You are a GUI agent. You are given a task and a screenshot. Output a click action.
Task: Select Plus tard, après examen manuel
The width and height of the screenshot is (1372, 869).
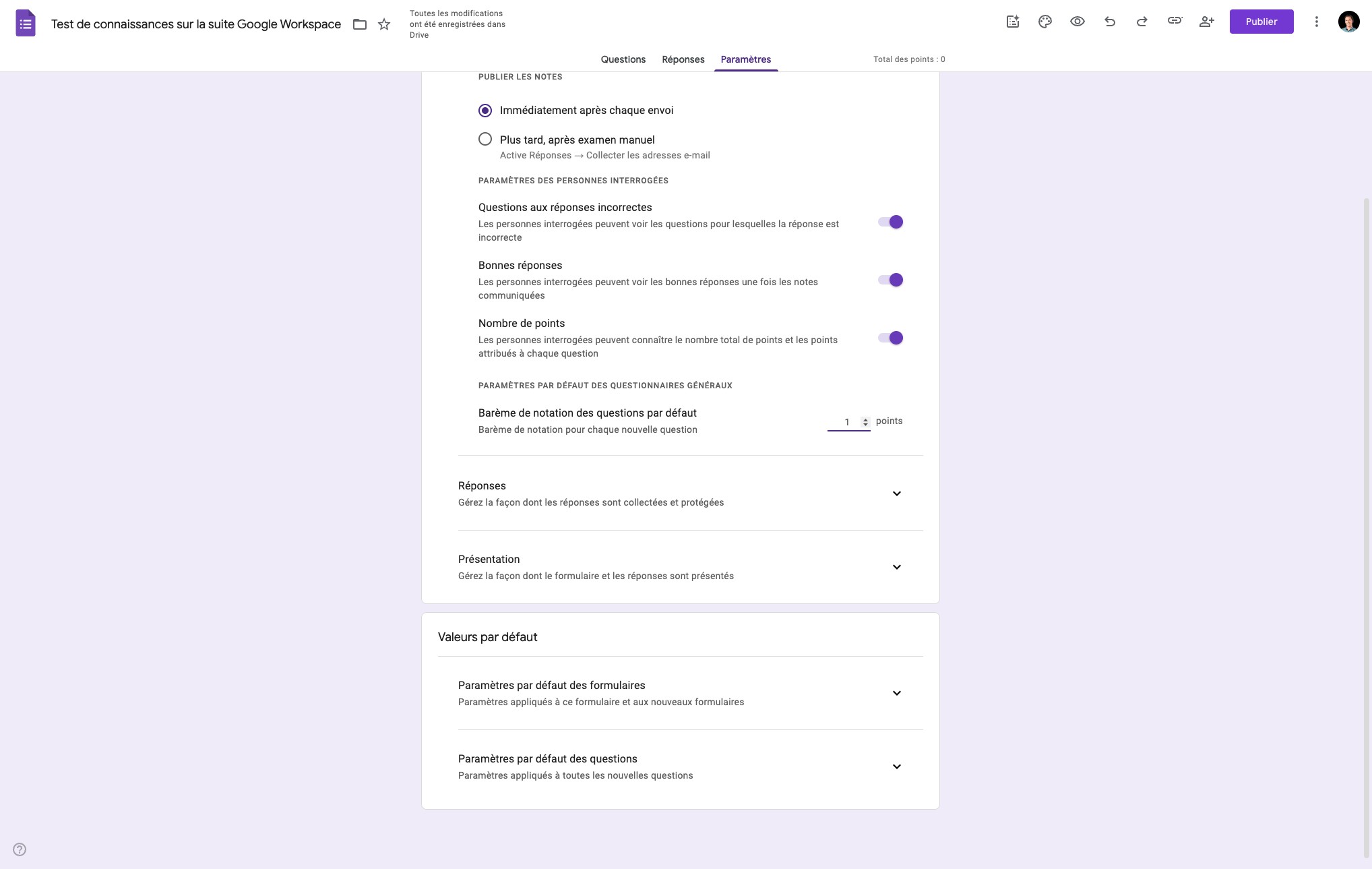485,140
